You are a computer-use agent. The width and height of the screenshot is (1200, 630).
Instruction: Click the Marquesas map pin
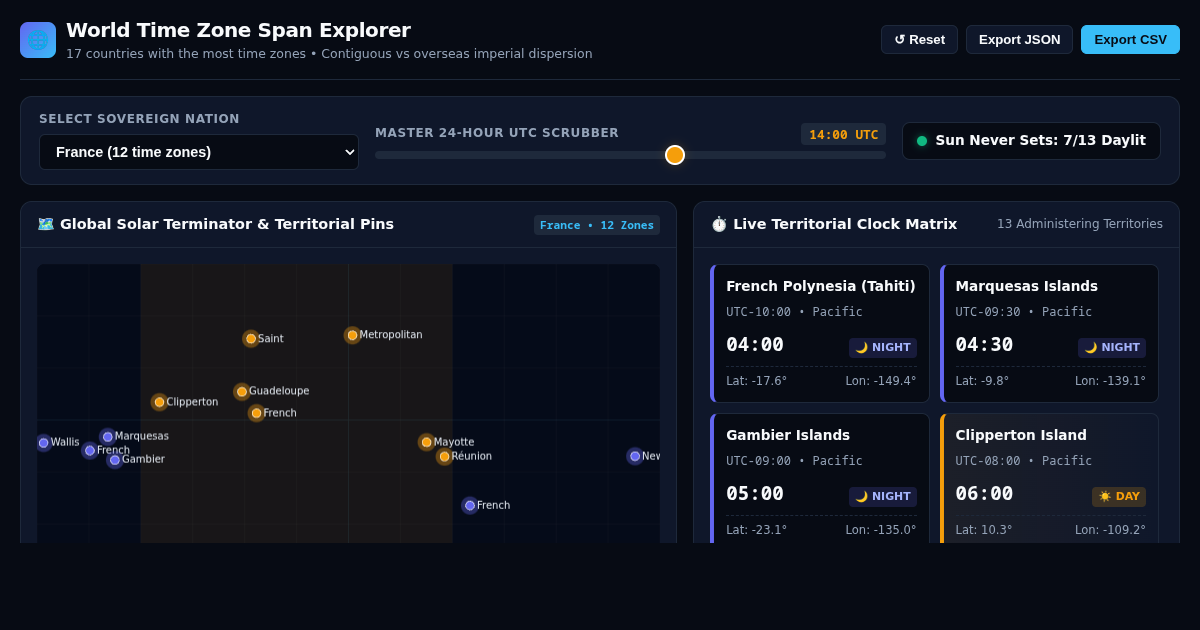(x=108, y=436)
